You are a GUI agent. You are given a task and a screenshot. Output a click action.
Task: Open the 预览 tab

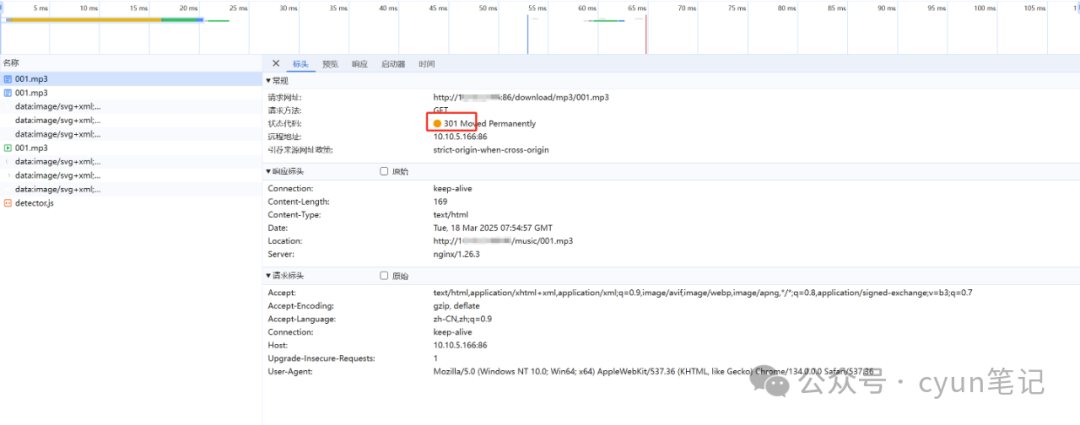pyautogui.click(x=331, y=64)
